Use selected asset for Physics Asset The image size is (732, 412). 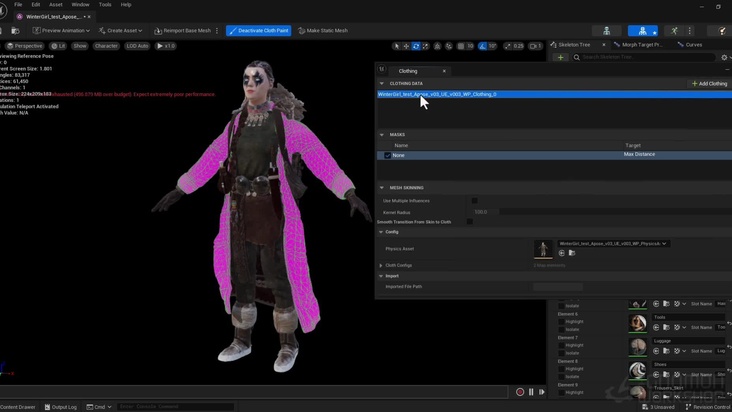click(562, 253)
